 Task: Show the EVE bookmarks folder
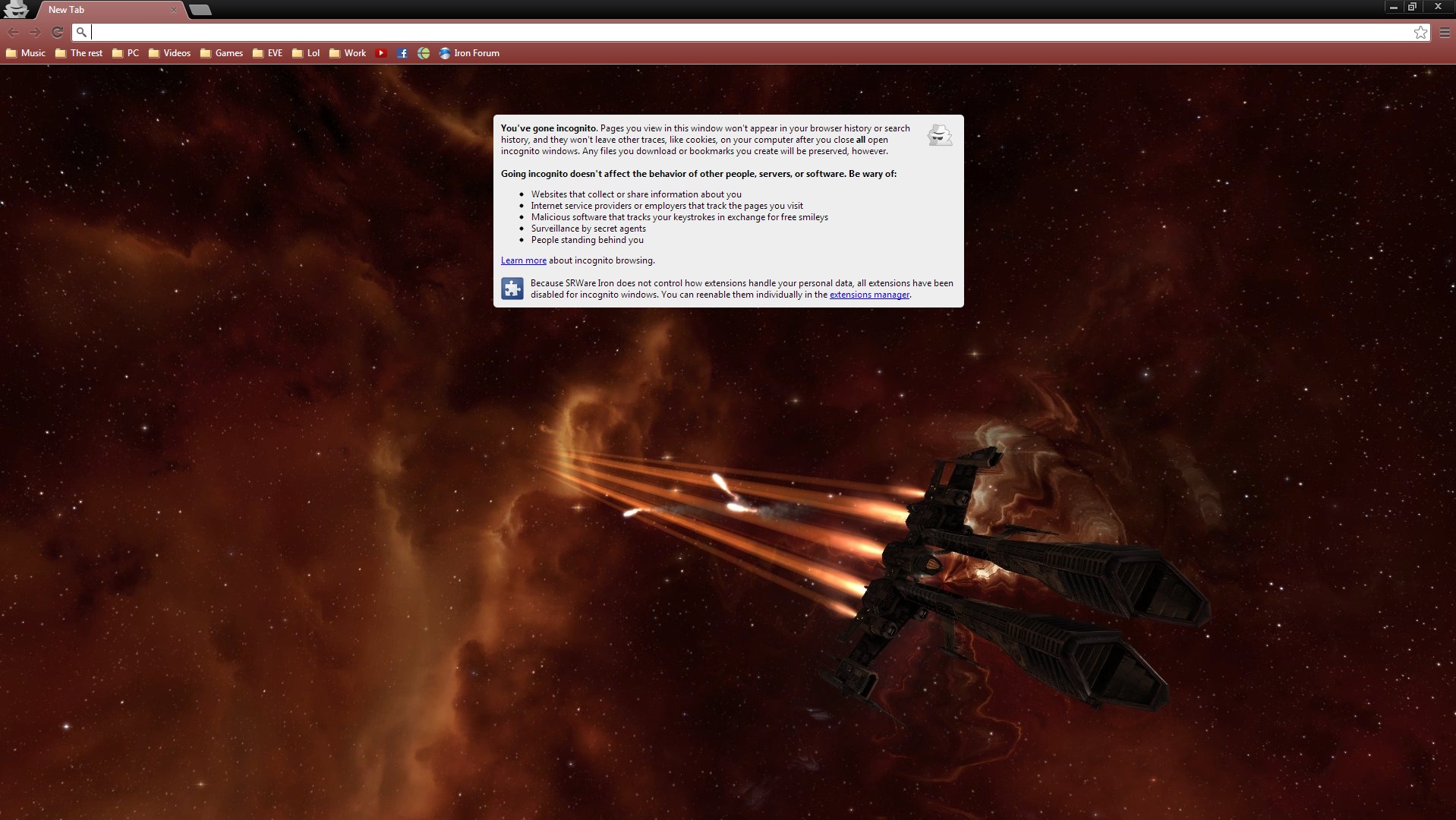click(x=267, y=53)
